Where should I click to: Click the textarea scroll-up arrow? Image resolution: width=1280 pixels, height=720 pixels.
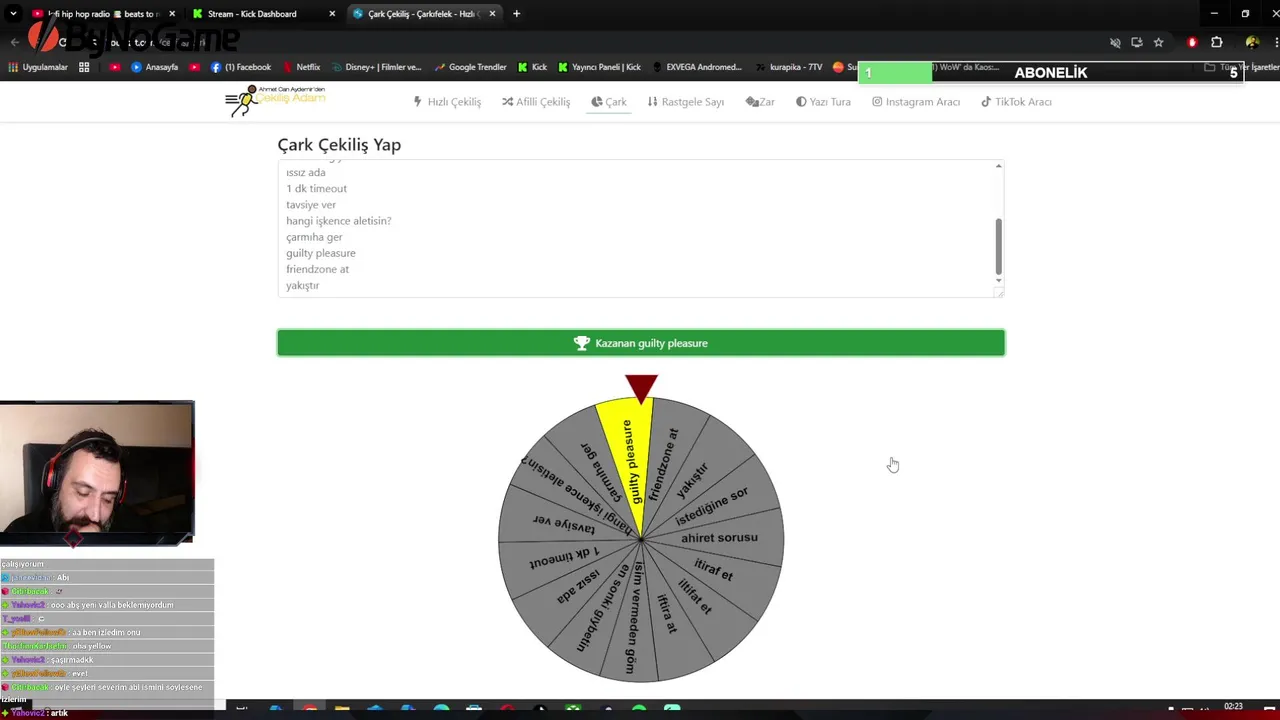coord(998,166)
